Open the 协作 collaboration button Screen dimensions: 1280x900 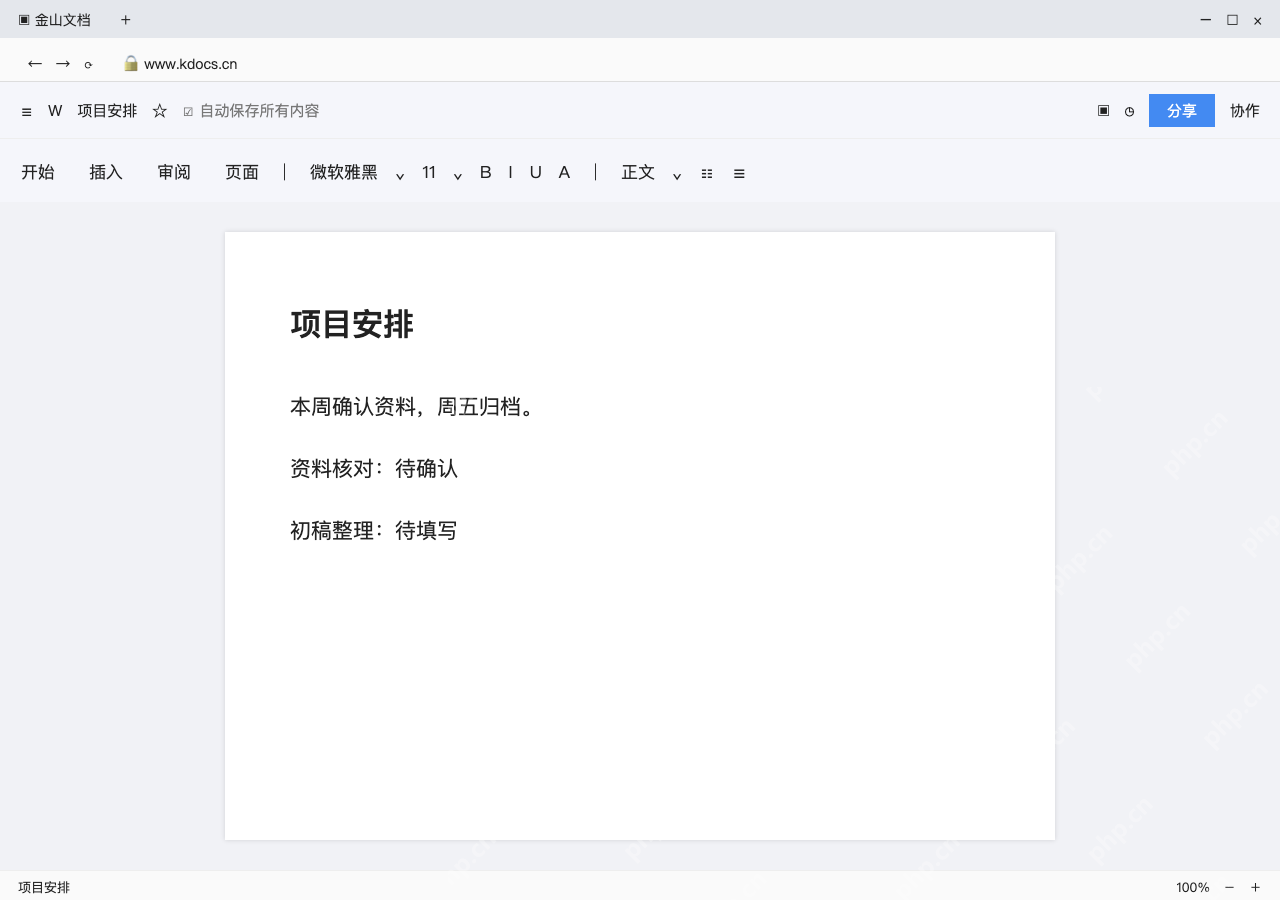(x=1245, y=111)
